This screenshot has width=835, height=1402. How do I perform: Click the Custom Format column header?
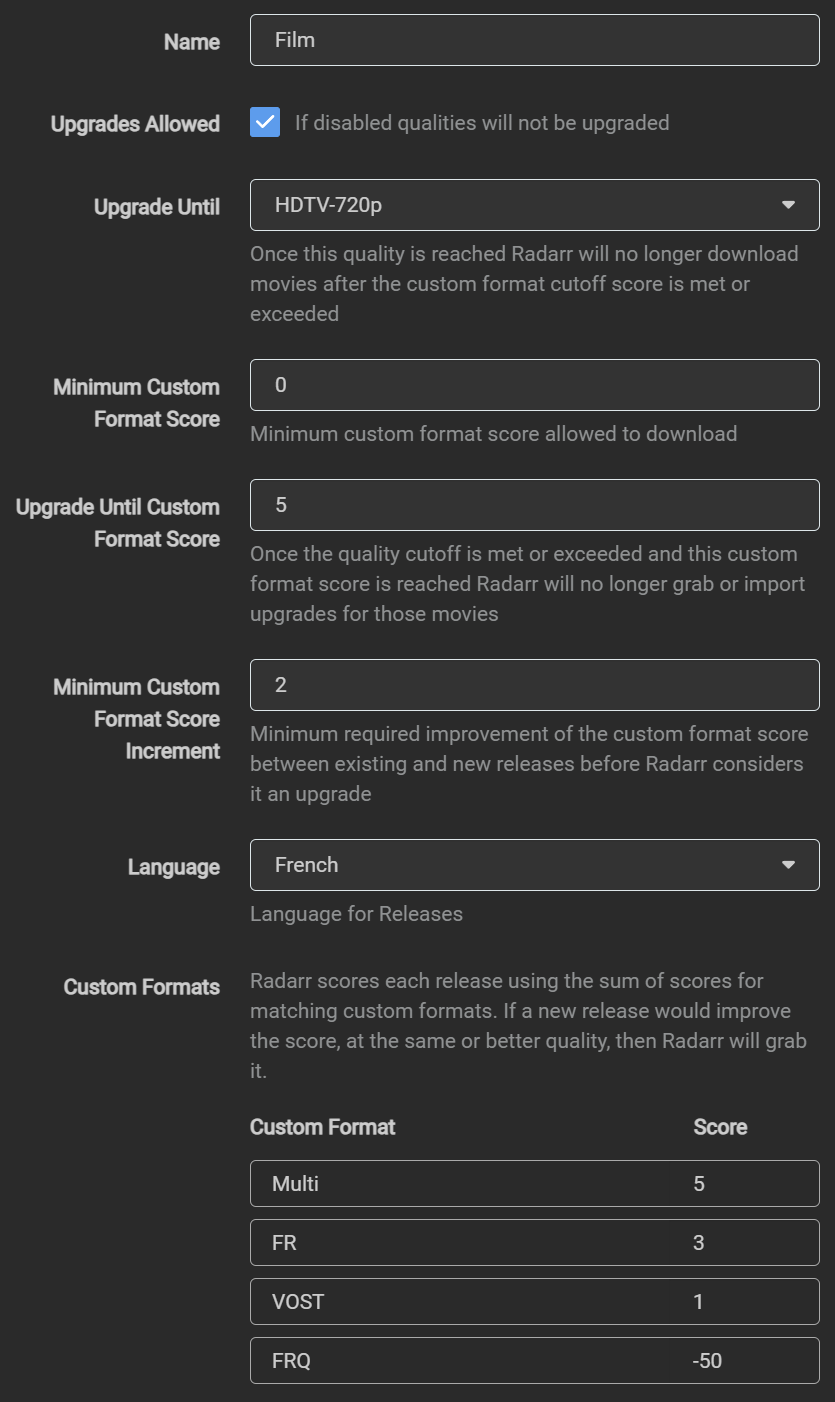[x=322, y=1127]
